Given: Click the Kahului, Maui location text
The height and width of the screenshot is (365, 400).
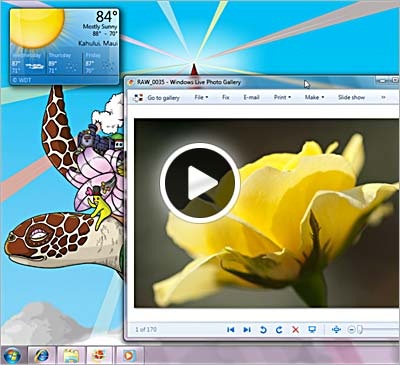Looking at the screenshot, I should coord(98,43).
